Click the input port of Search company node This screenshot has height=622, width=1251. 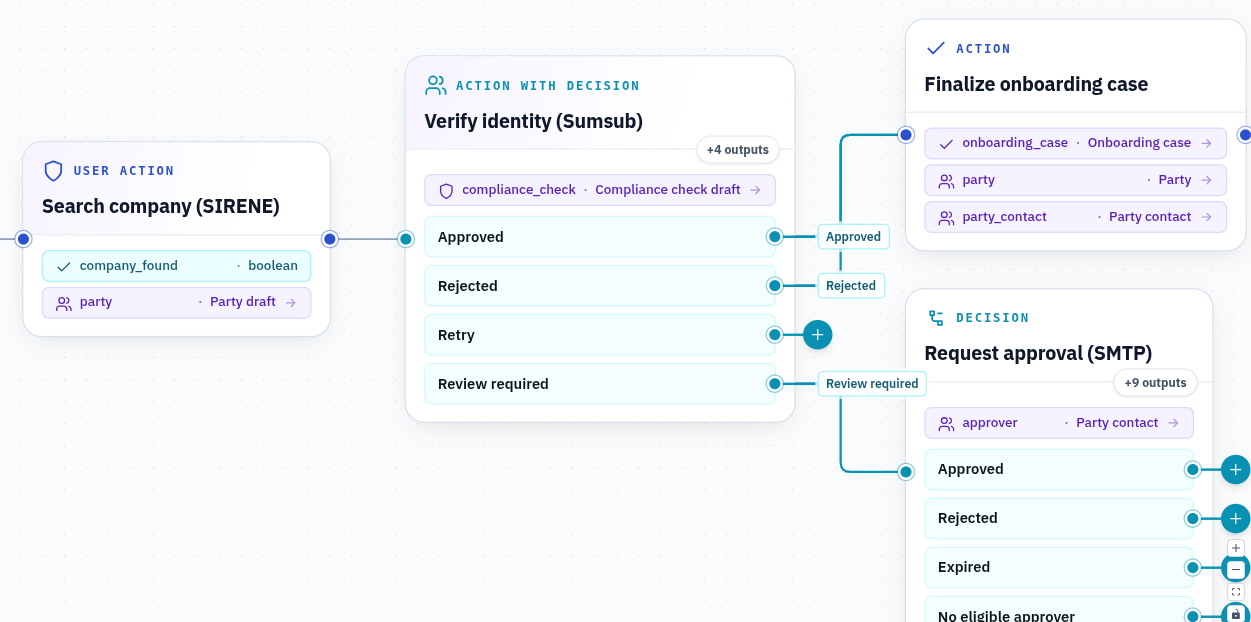click(x=23, y=239)
